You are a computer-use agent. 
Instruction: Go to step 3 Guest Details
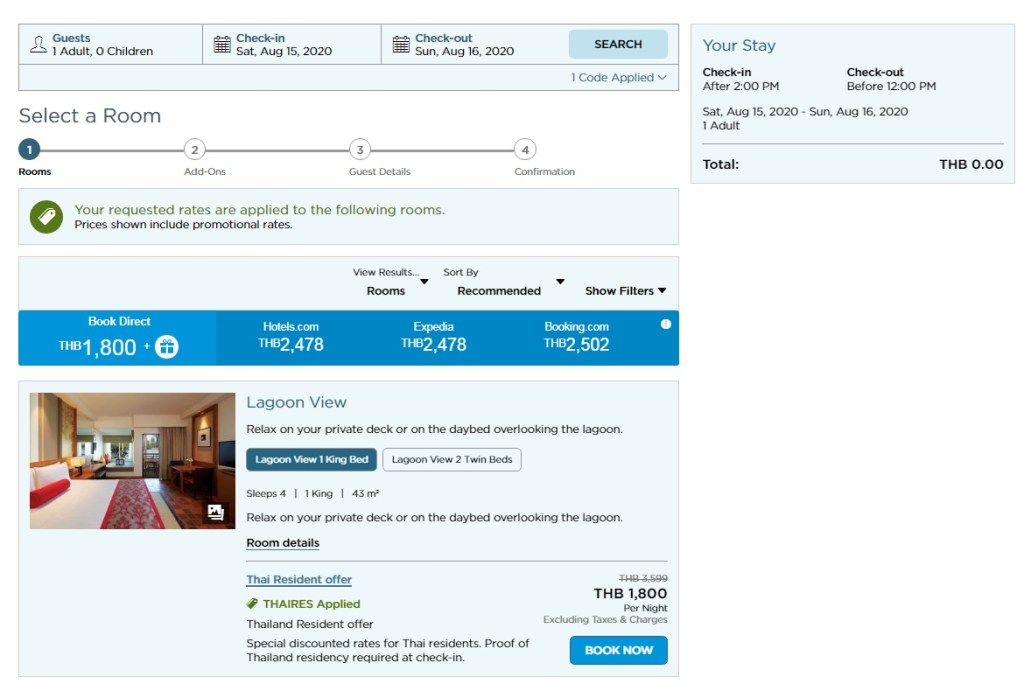pyautogui.click(x=360, y=150)
